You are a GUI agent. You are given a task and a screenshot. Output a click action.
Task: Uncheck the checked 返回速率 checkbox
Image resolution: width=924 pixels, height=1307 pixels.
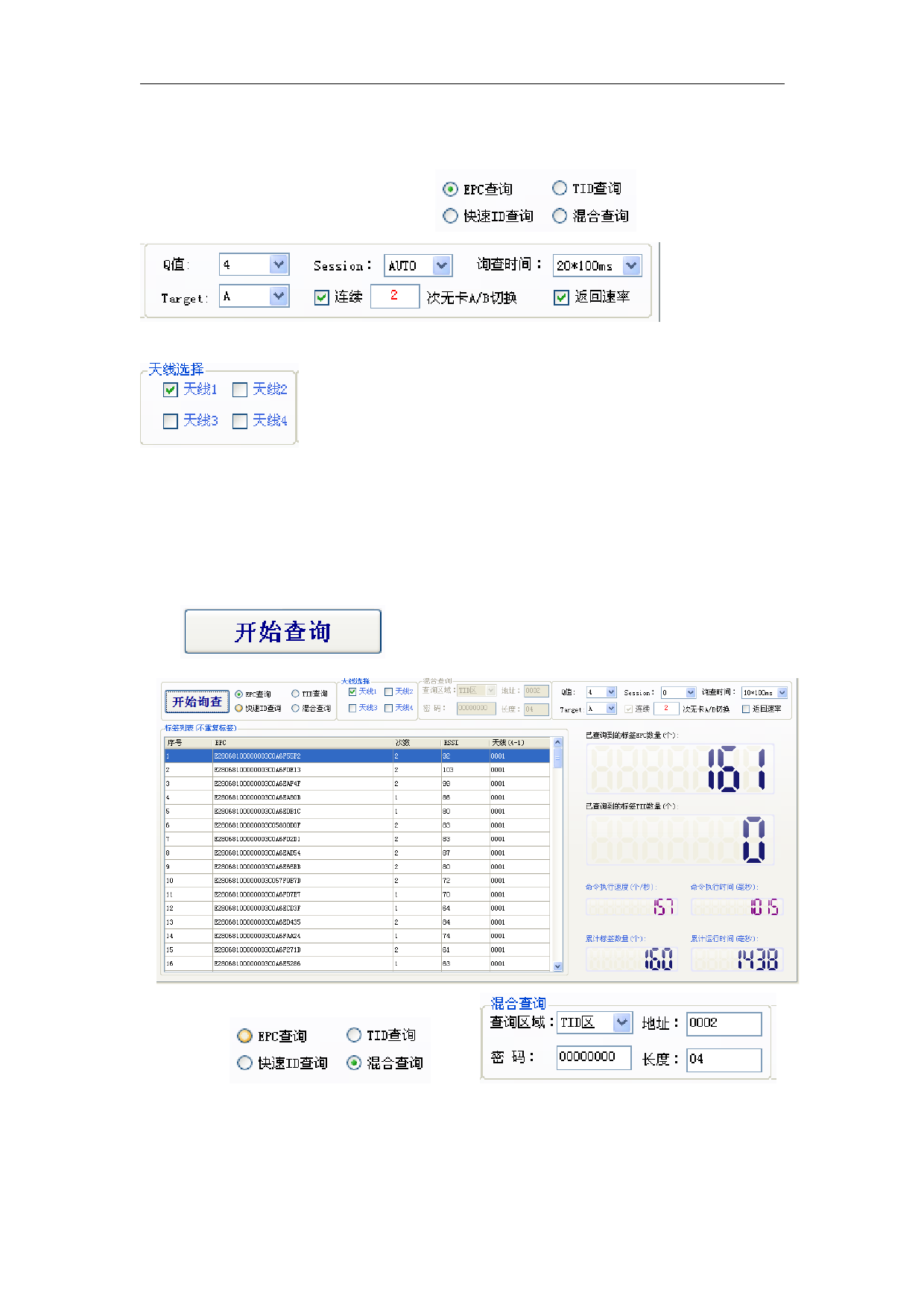point(562,297)
